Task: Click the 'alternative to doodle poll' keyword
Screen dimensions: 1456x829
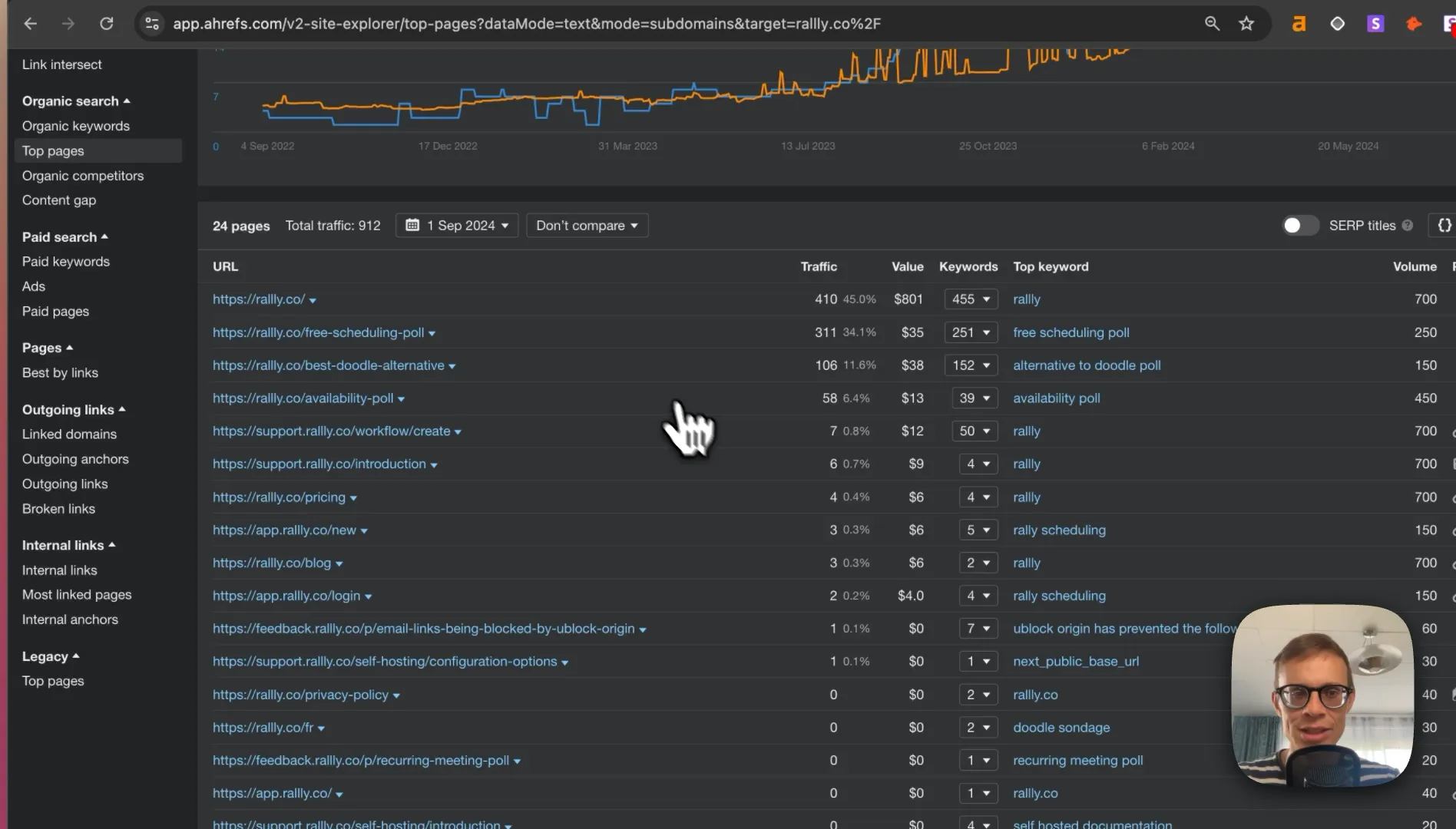Action: point(1087,365)
